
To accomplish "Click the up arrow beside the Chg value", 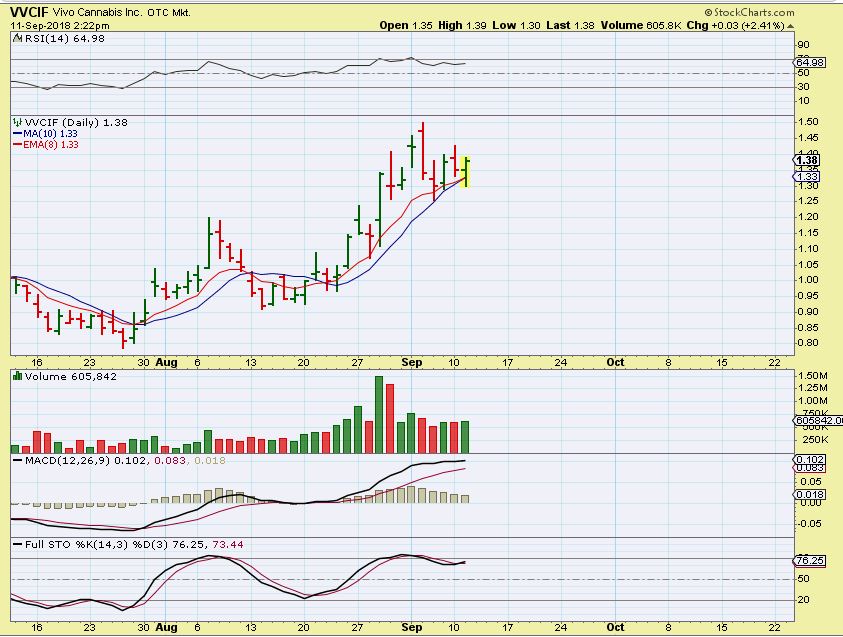I will tap(790, 26).
